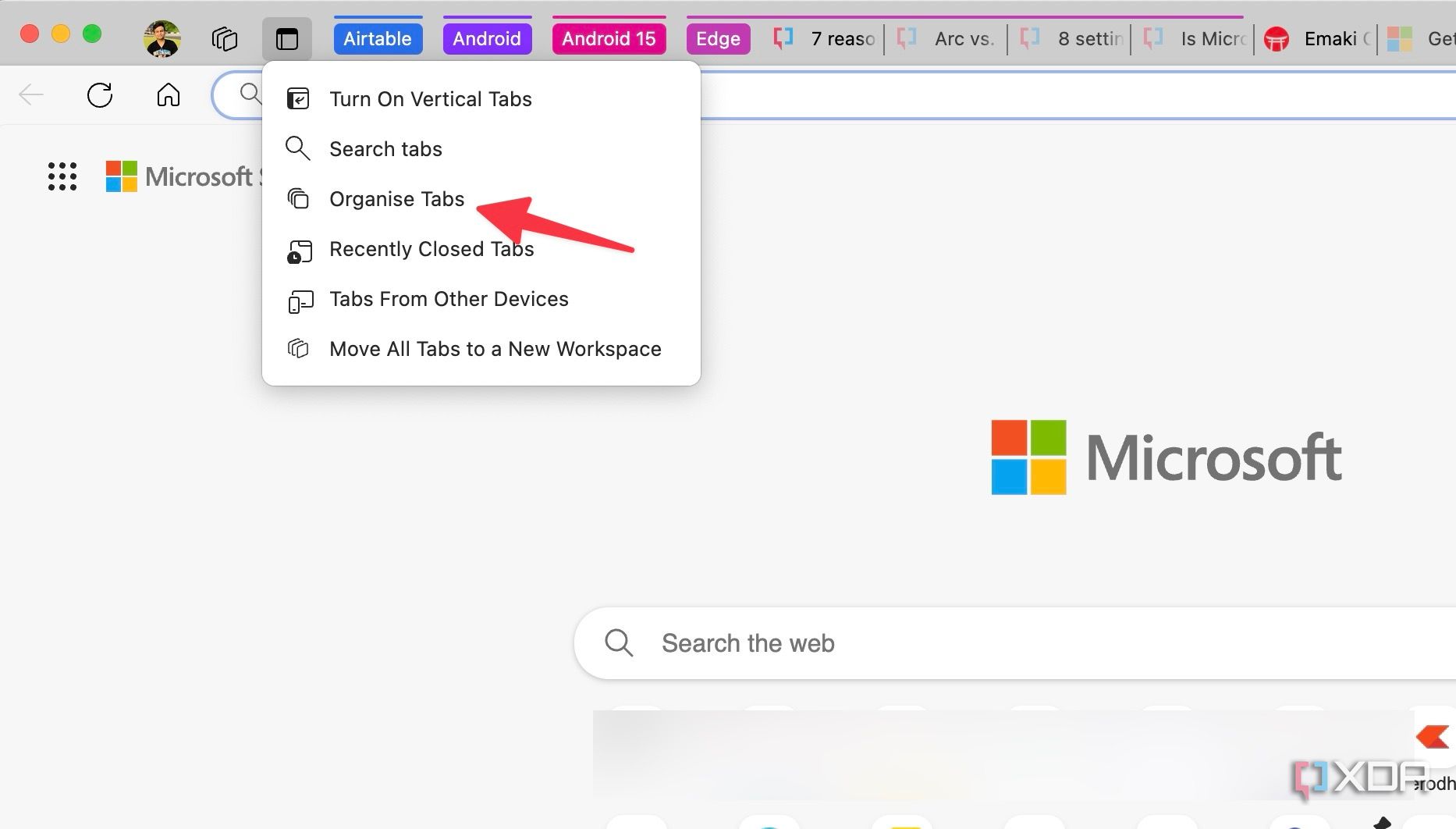
Task: Select Organise Tabs menu entry
Action: click(481, 199)
